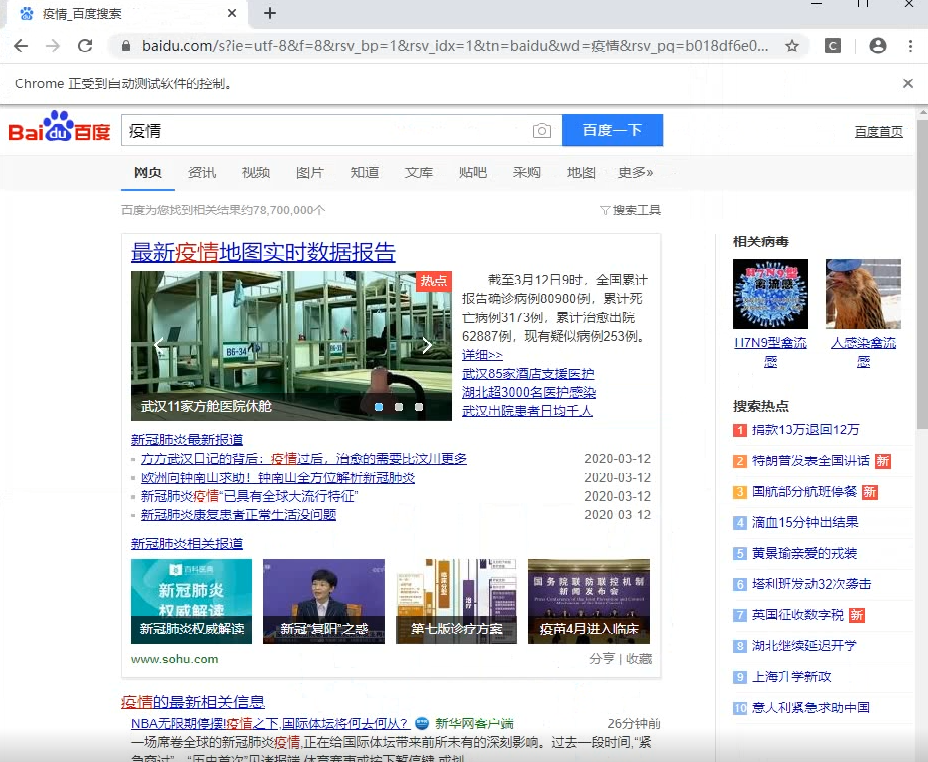
Task: Open hot search 湖北继续延迟开学
Action: (x=804, y=645)
